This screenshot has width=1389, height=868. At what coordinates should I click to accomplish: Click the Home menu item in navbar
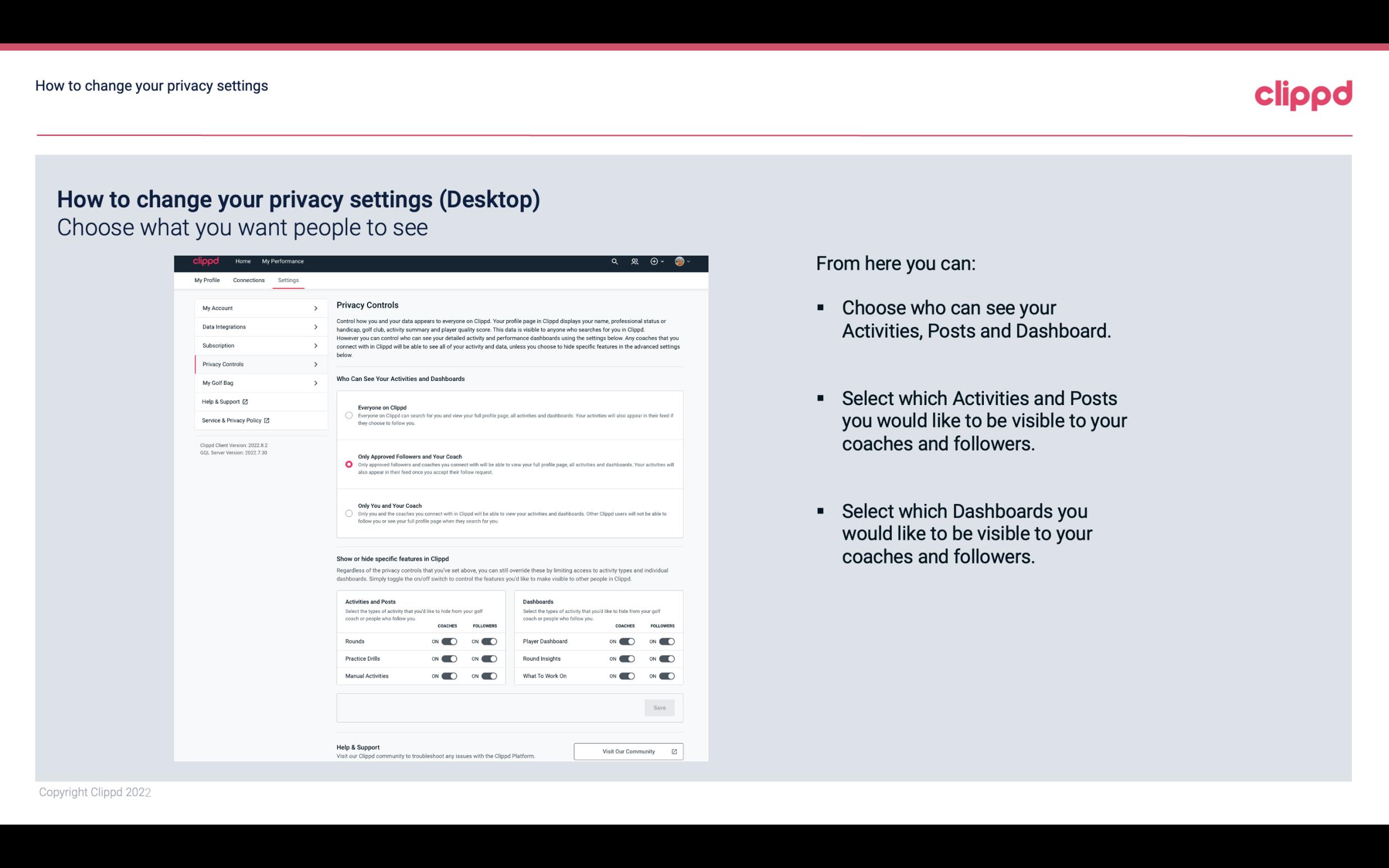(x=243, y=261)
